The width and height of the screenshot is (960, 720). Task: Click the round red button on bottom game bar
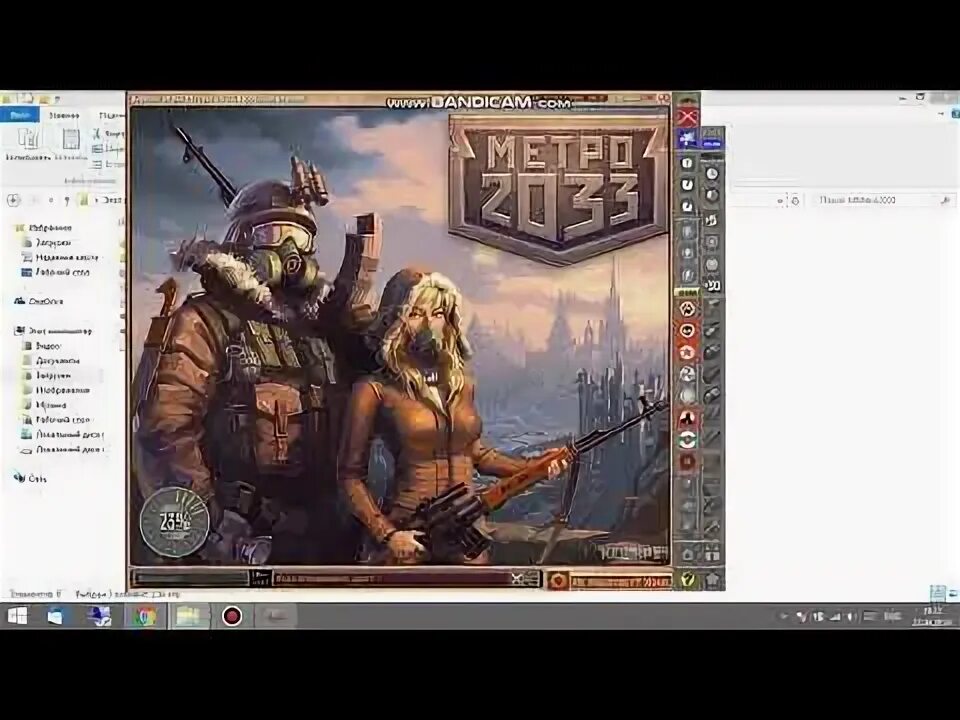click(x=558, y=580)
